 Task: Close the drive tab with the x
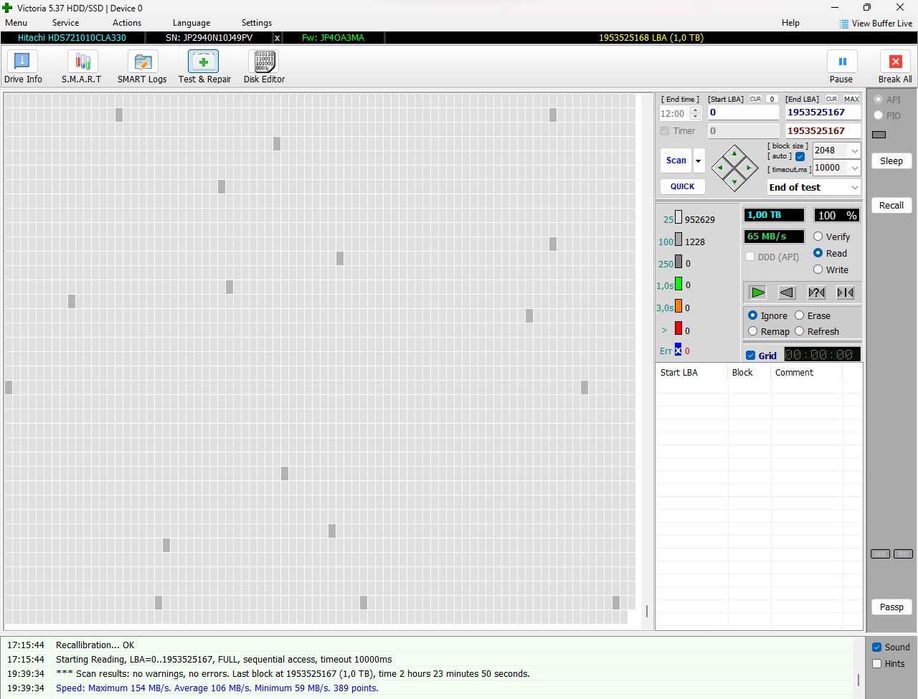(x=277, y=38)
